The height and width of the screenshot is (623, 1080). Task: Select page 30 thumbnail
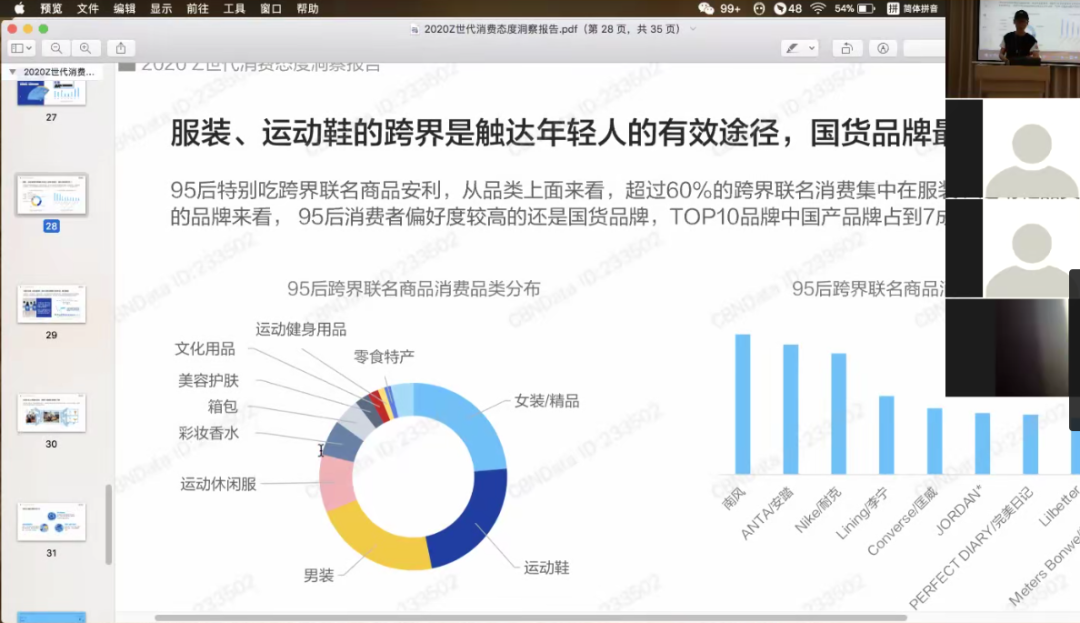(52, 412)
